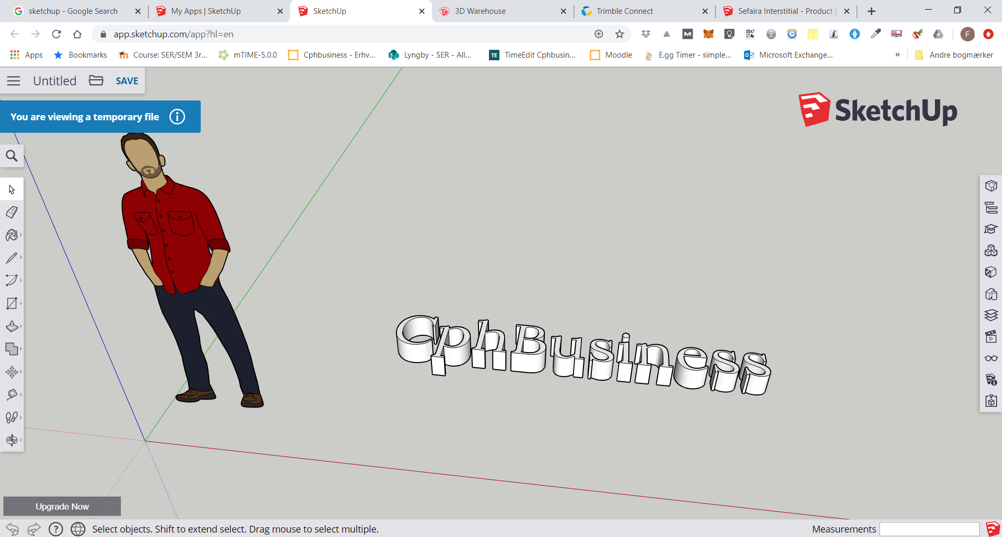
Task: Open the Outliner panel
Action: pos(991,208)
